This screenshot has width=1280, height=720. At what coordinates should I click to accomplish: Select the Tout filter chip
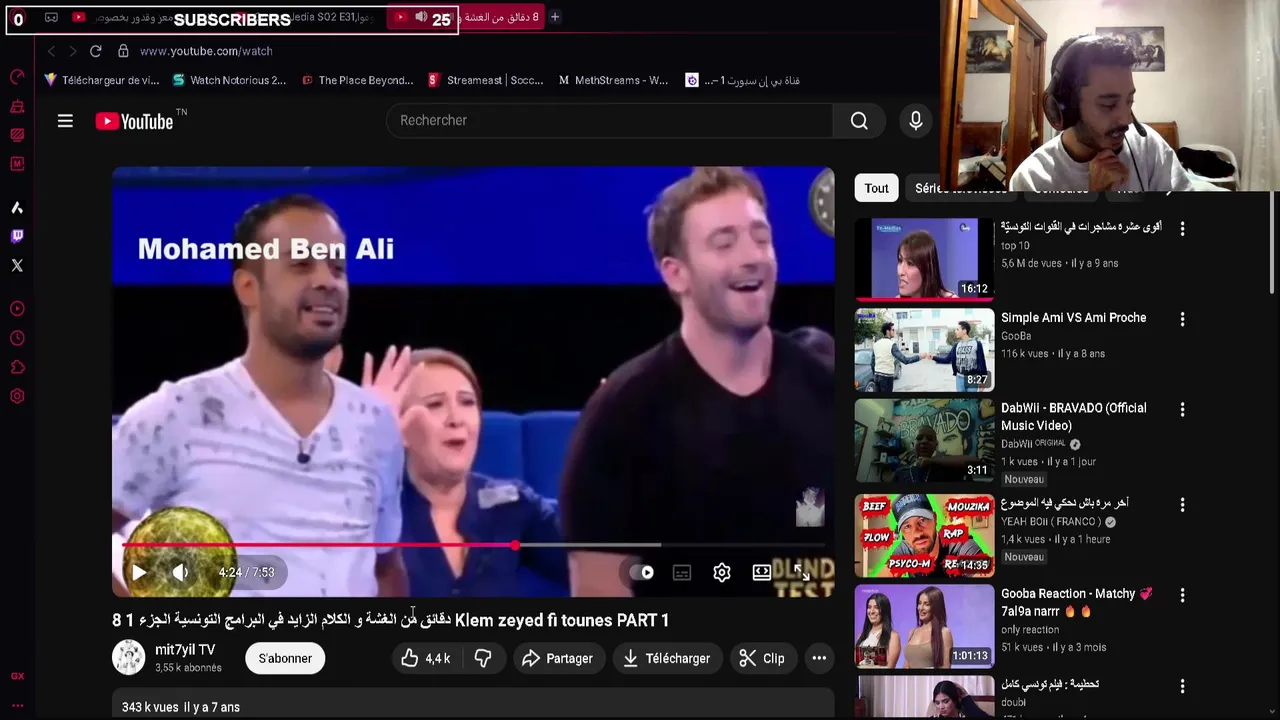[x=876, y=188]
